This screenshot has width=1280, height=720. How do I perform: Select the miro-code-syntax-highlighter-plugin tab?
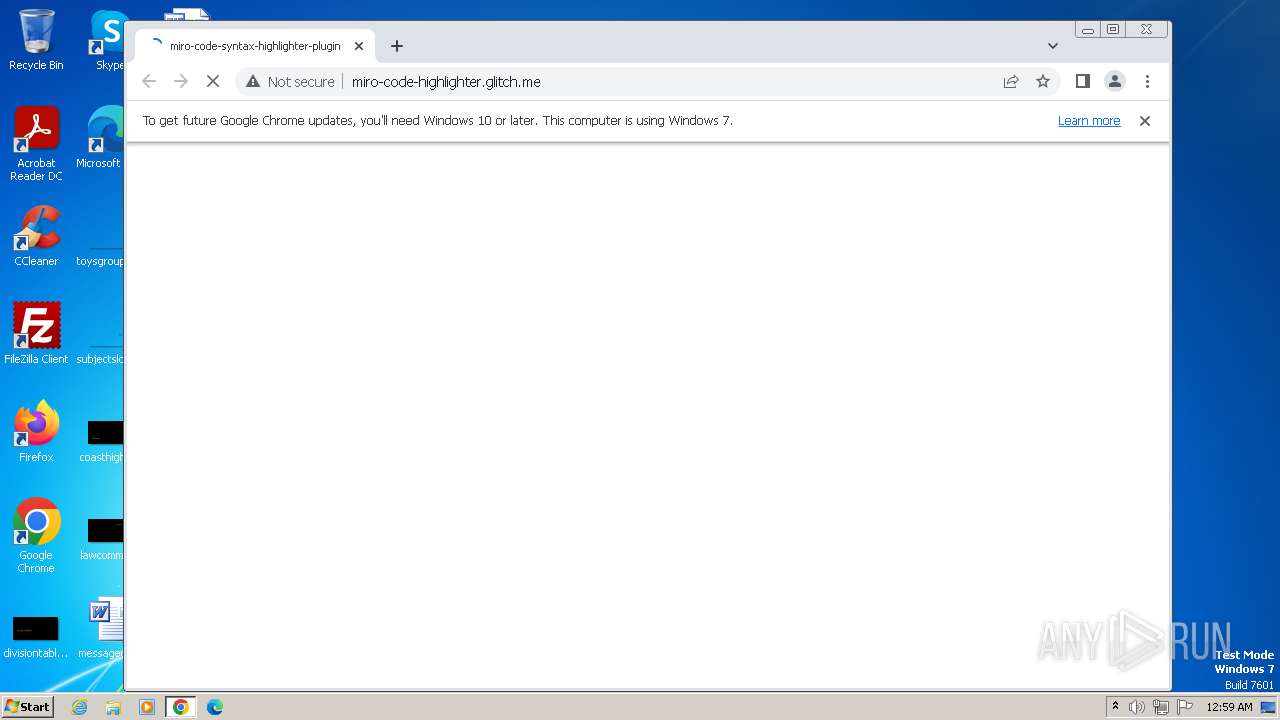255,46
